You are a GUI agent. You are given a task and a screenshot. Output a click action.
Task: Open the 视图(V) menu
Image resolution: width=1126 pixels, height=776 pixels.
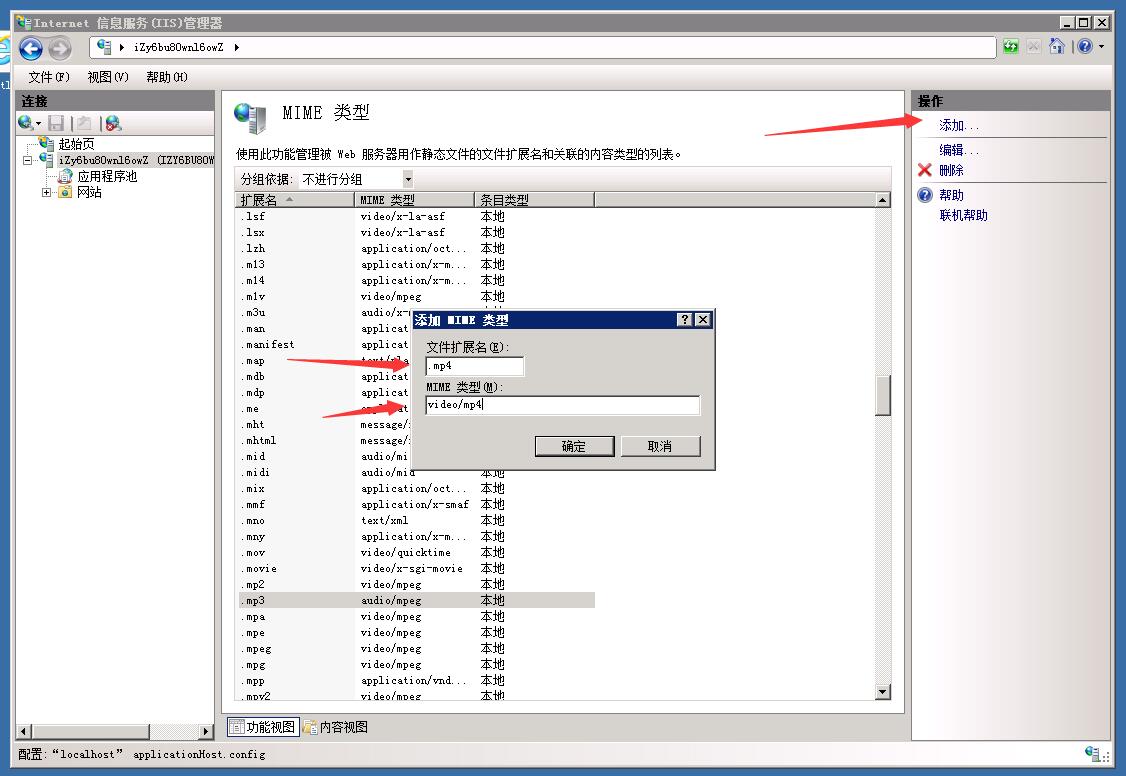point(107,77)
